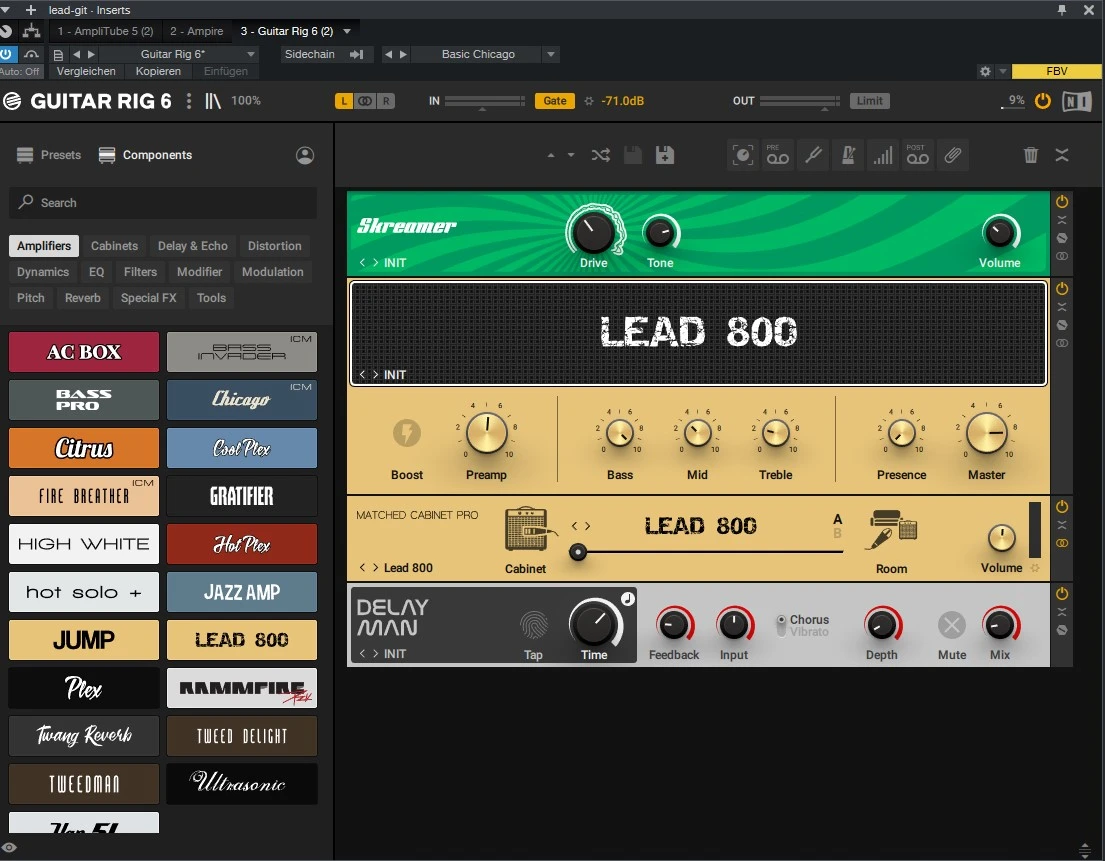Screen dimensions: 1105x861
Task: Click the paperclip icon in rack toolbar
Action: pyautogui.click(x=952, y=155)
